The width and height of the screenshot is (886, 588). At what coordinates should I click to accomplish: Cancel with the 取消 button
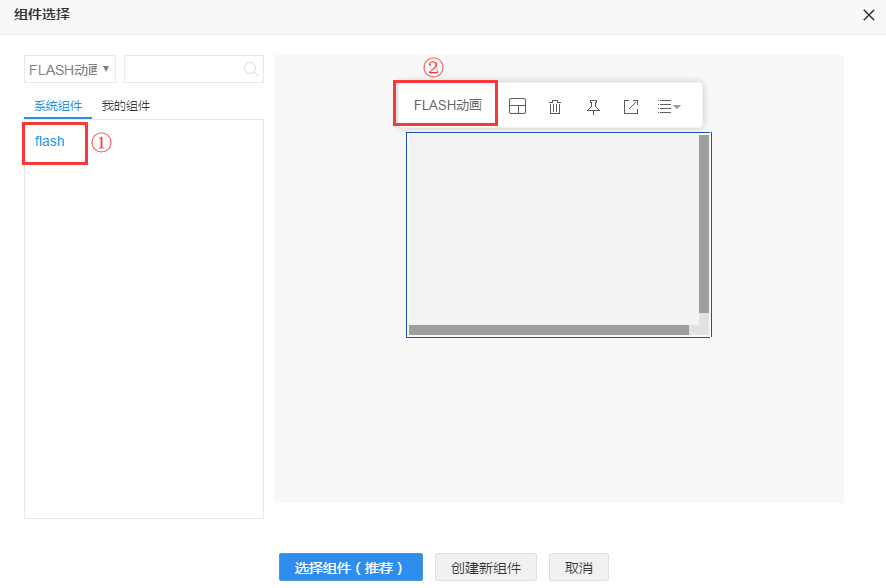tap(578, 567)
